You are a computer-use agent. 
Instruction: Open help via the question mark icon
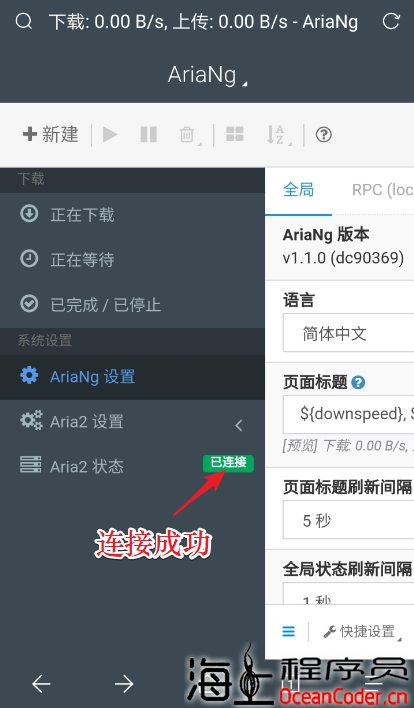[x=324, y=134]
